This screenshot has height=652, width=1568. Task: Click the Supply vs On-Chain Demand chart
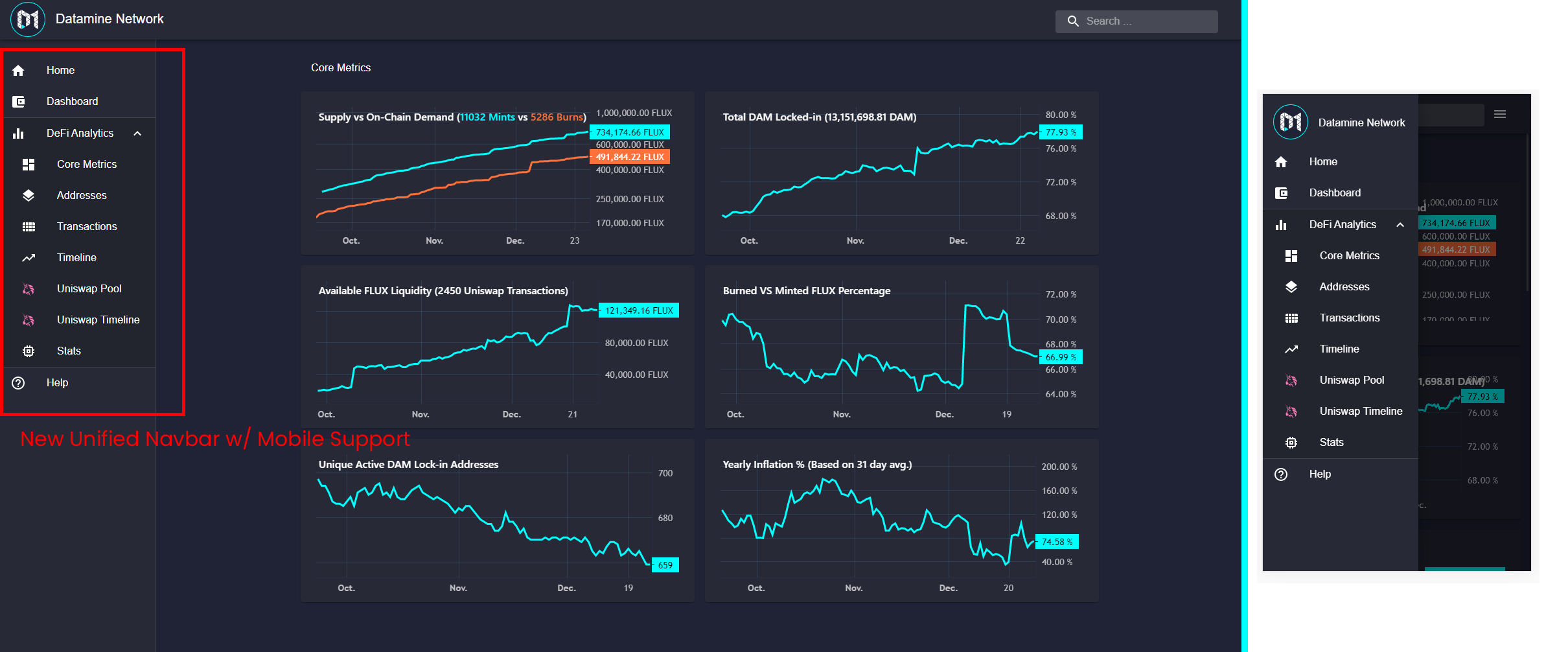[497, 173]
